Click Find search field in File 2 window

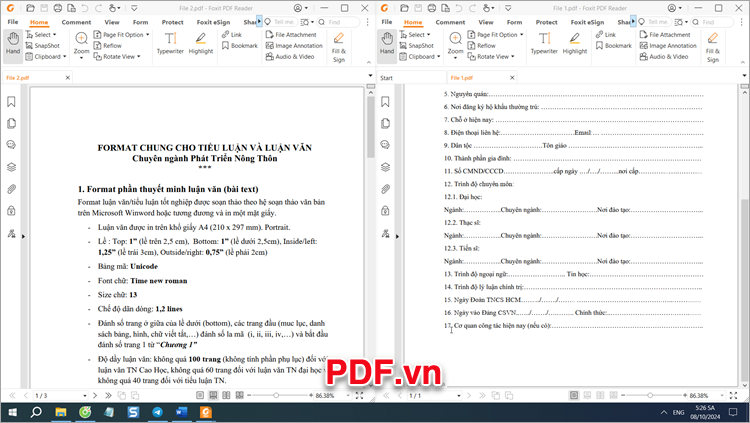point(338,22)
